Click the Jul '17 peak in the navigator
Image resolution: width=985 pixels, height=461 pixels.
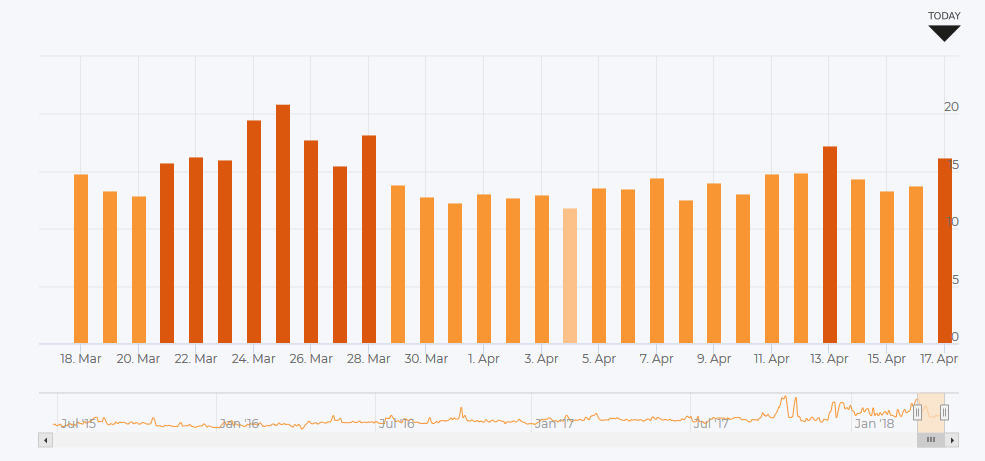[x=784, y=405]
